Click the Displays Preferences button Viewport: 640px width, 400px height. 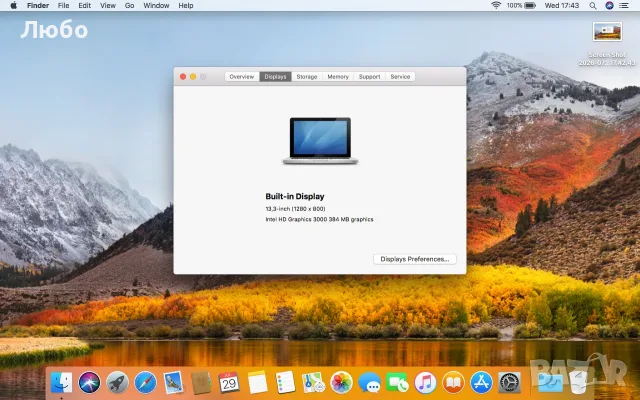(x=415, y=259)
